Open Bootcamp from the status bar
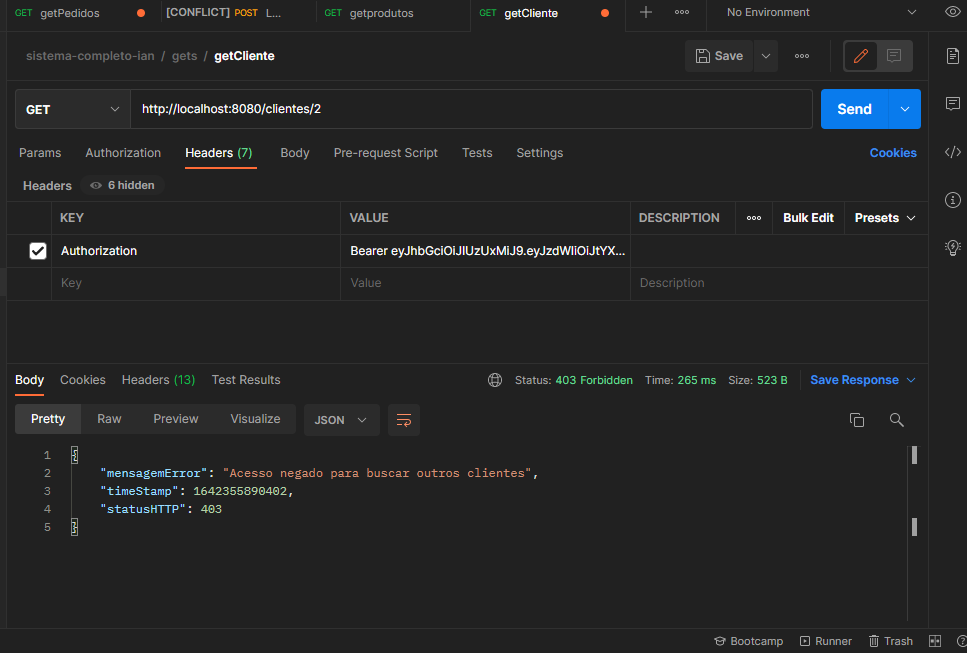967x653 pixels. point(748,641)
